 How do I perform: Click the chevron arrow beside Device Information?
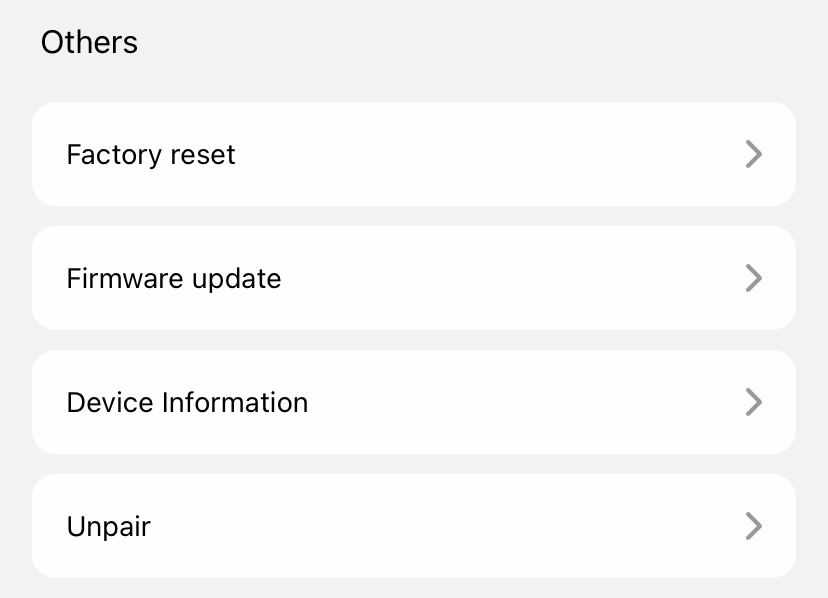coord(754,402)
